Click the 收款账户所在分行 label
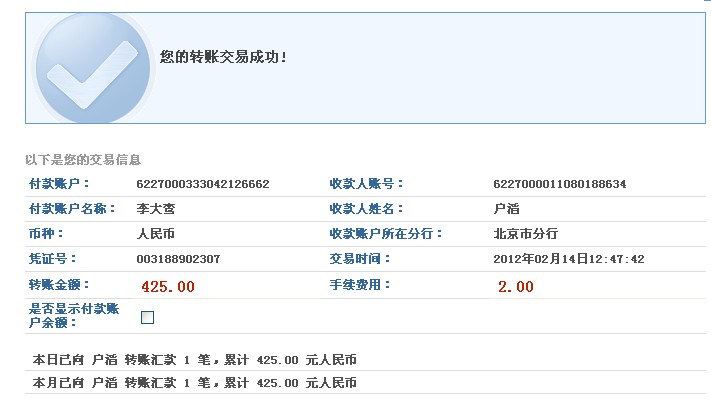The image size is (711, 412). pos(386,234)
